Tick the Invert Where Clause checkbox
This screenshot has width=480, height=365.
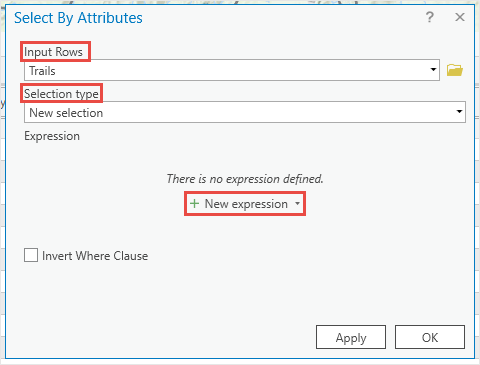31,255
